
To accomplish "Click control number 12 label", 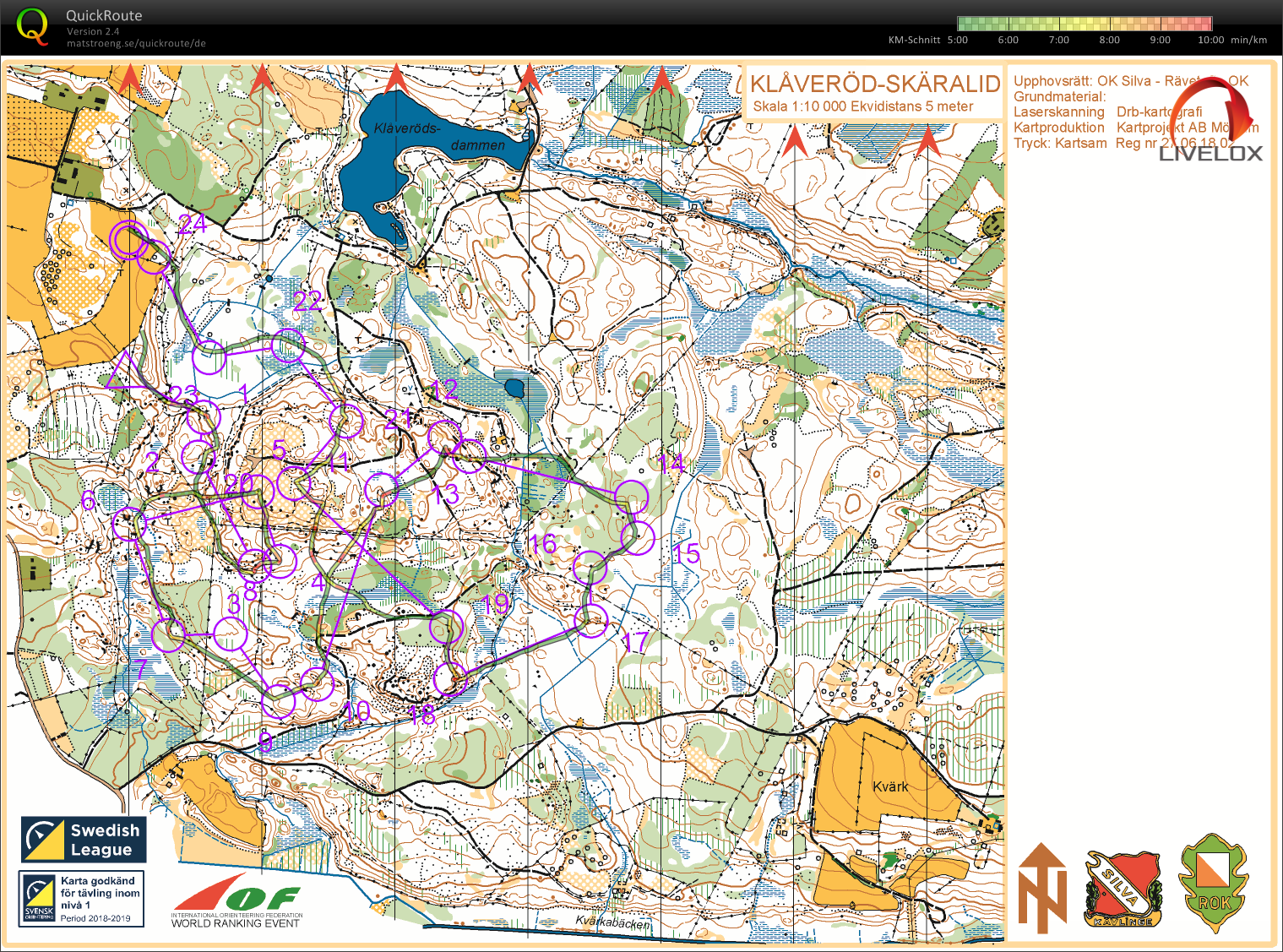I will click(x=444, y=389).
